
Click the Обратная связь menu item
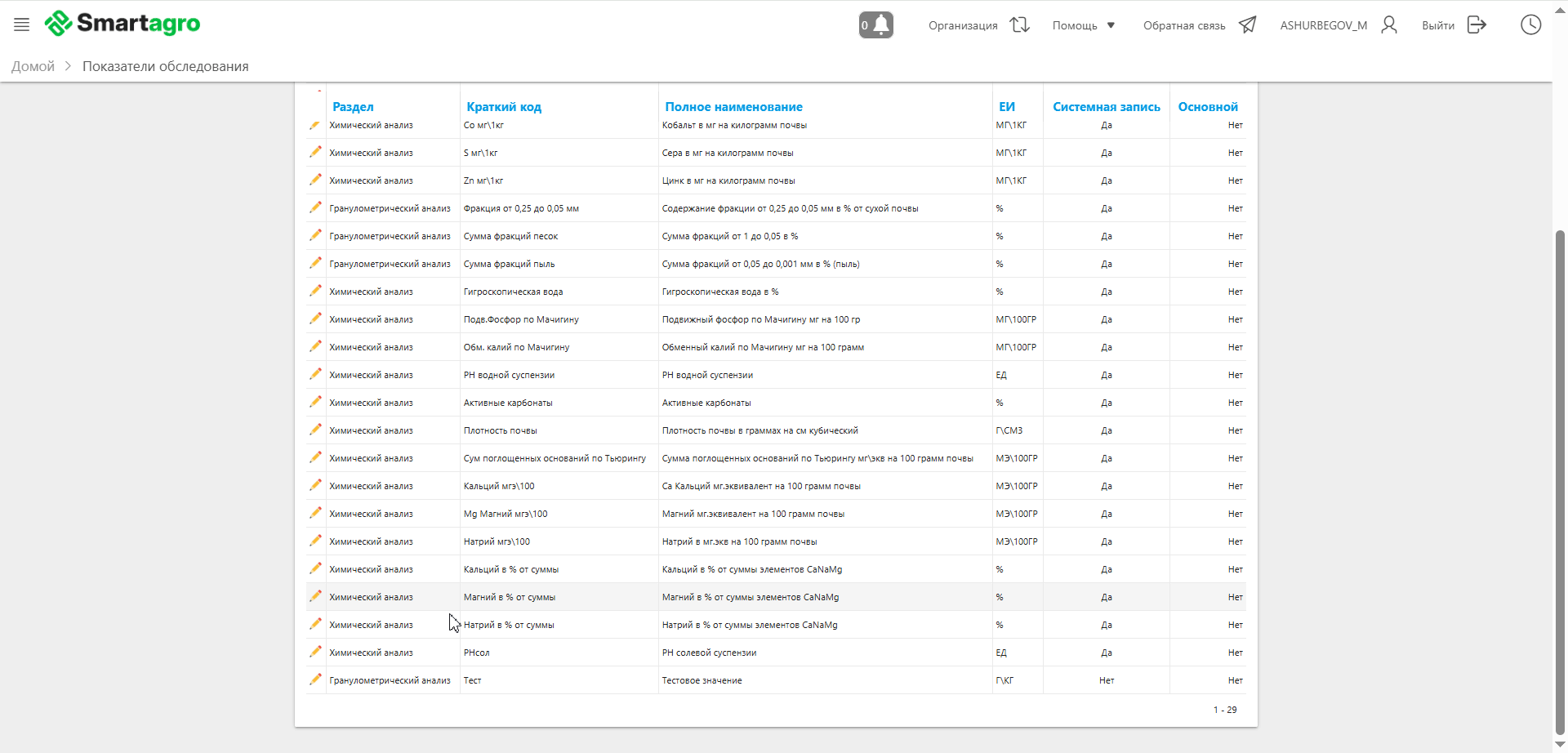(1183, 25)
